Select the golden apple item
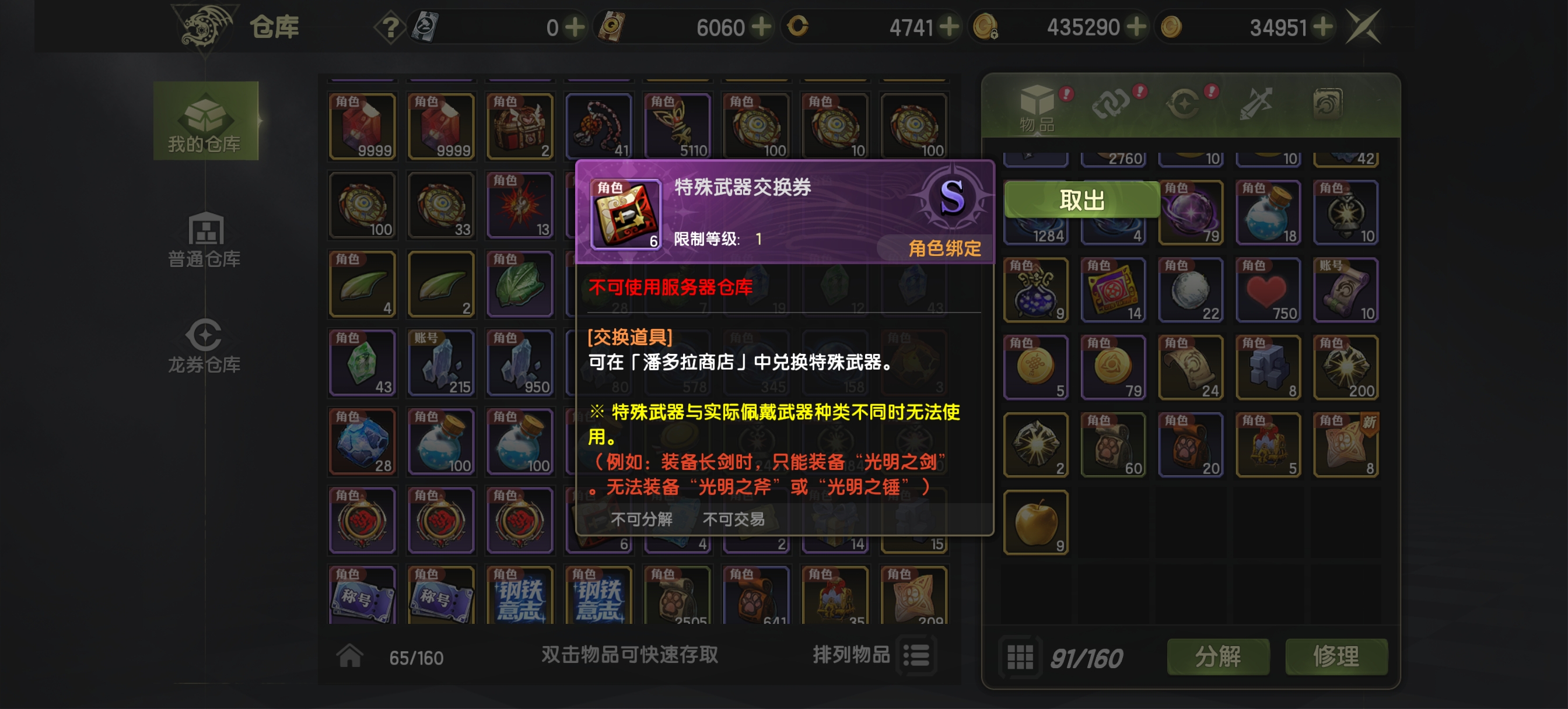1568x709 pixels. click(x=1036, y=522)
